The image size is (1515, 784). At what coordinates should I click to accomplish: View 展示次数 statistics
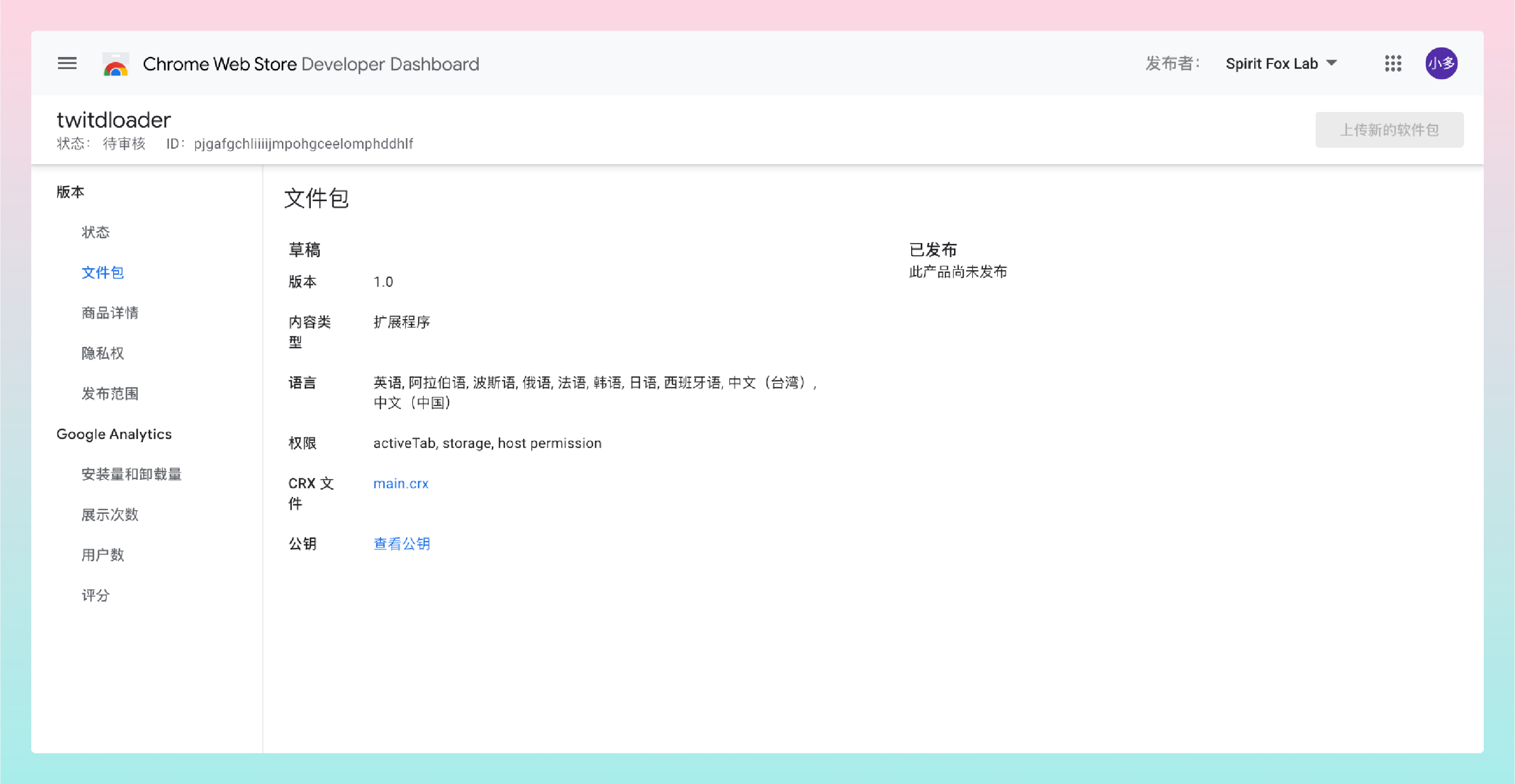click(x=110, y=515)
